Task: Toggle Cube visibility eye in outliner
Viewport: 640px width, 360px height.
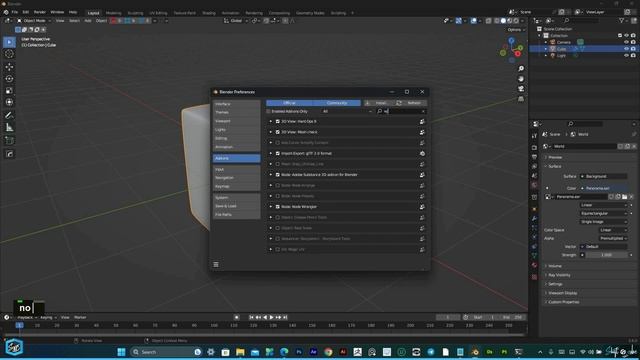Action: click(x=626, y=49)
